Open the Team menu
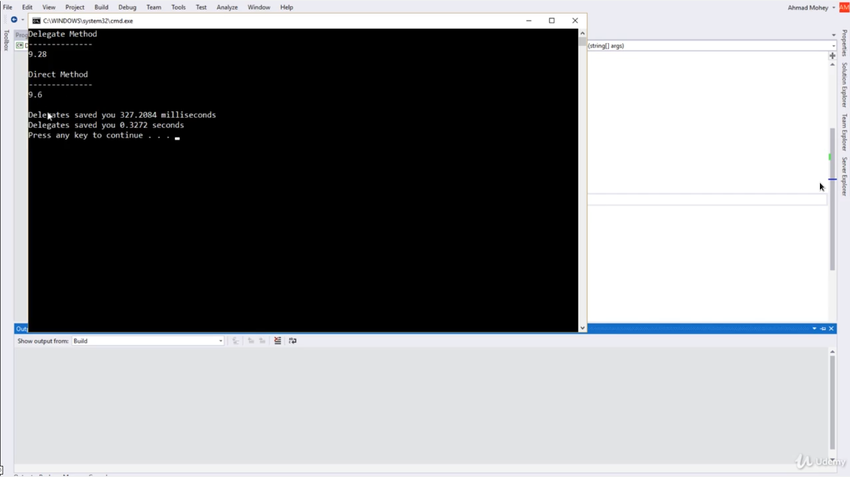This screenshot has width=850, height=477. (x=154, y=7)
